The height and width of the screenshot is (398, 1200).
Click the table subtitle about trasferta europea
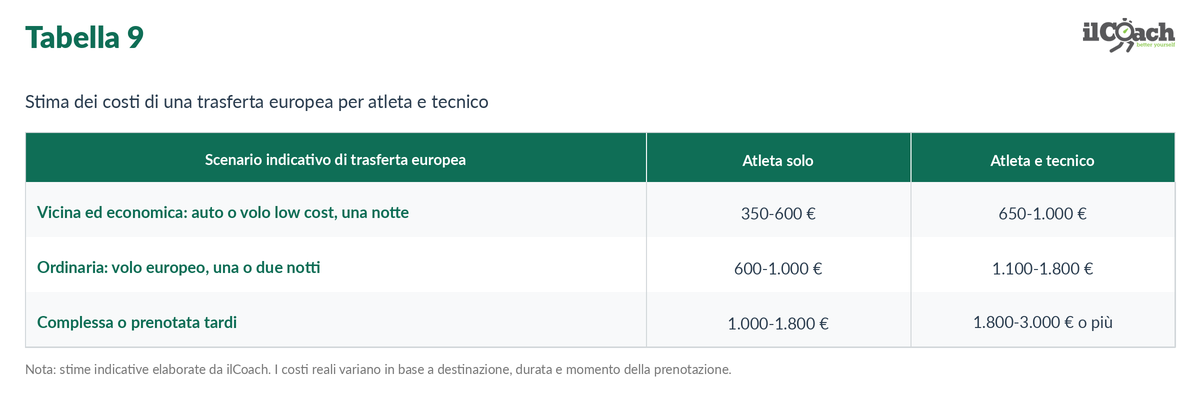tap(256, 102)
